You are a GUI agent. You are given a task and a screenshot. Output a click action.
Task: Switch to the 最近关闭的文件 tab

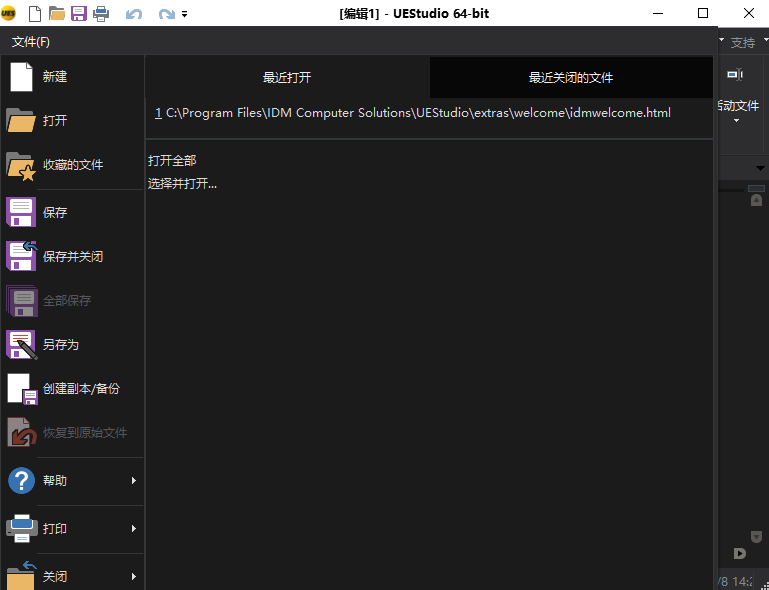click(571, 77)
